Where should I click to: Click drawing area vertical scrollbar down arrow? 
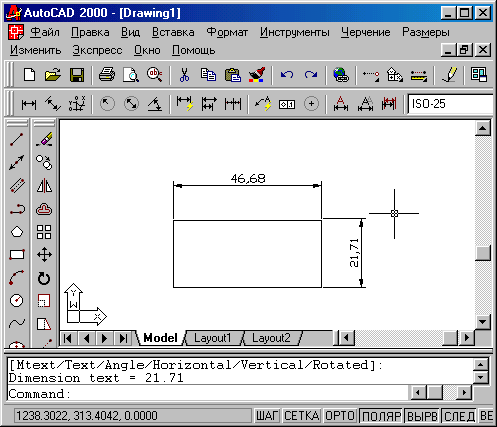(x=483, y=322)
